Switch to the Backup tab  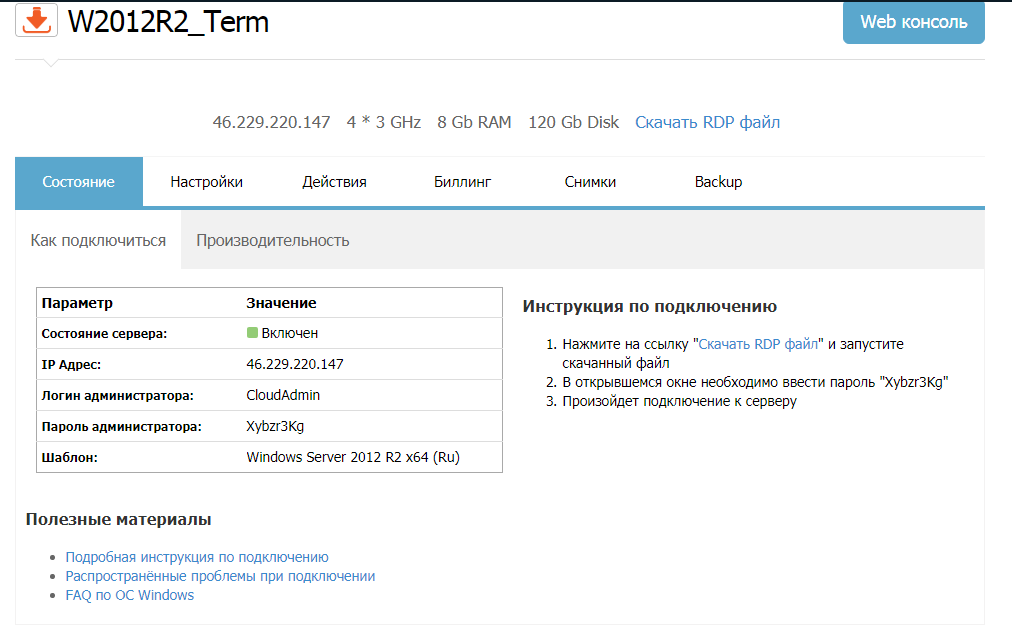point(718,182)
